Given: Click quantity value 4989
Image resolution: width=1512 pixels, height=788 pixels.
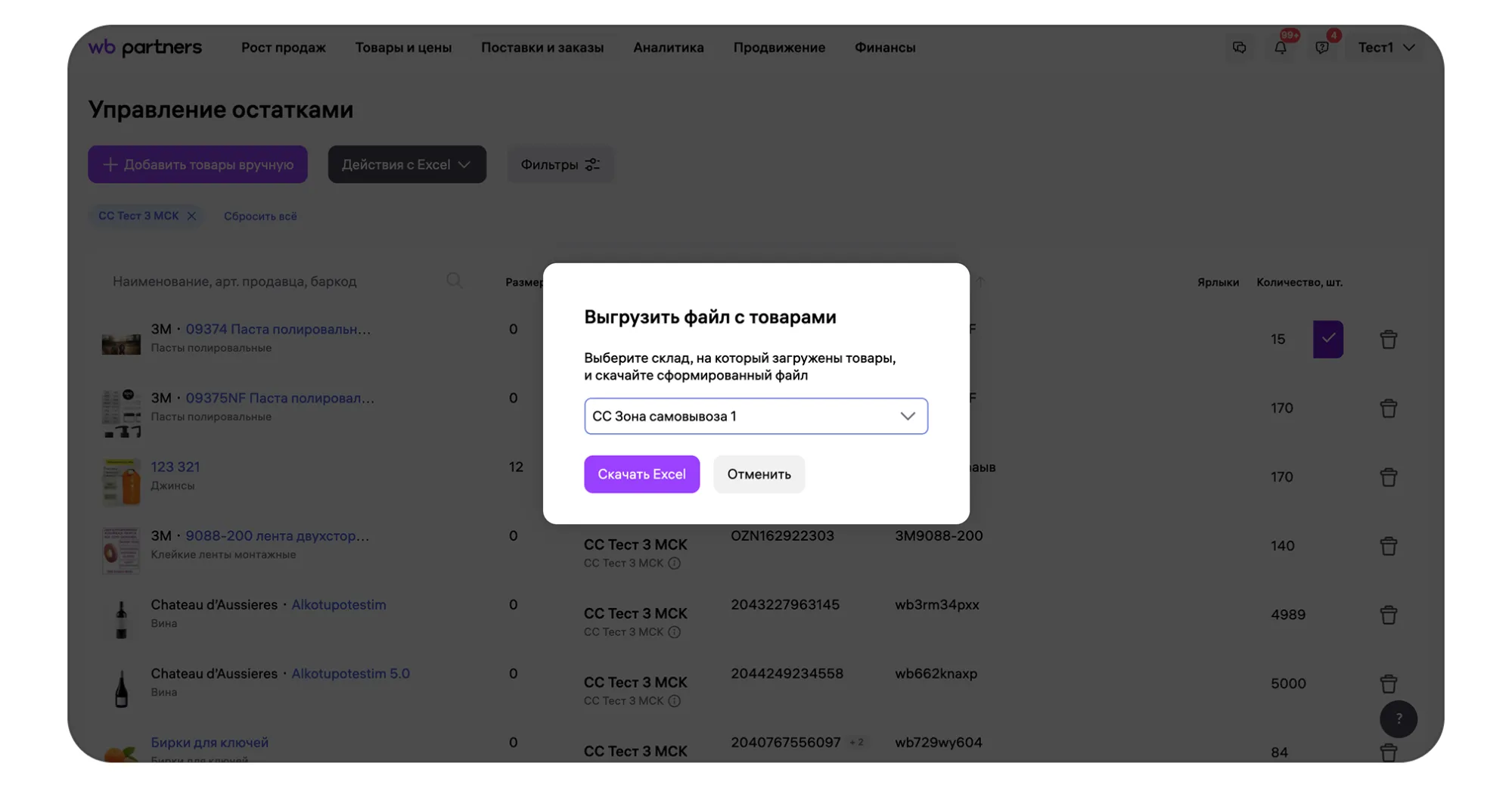Looking at the screenshot, I should tap(1288, 615).
